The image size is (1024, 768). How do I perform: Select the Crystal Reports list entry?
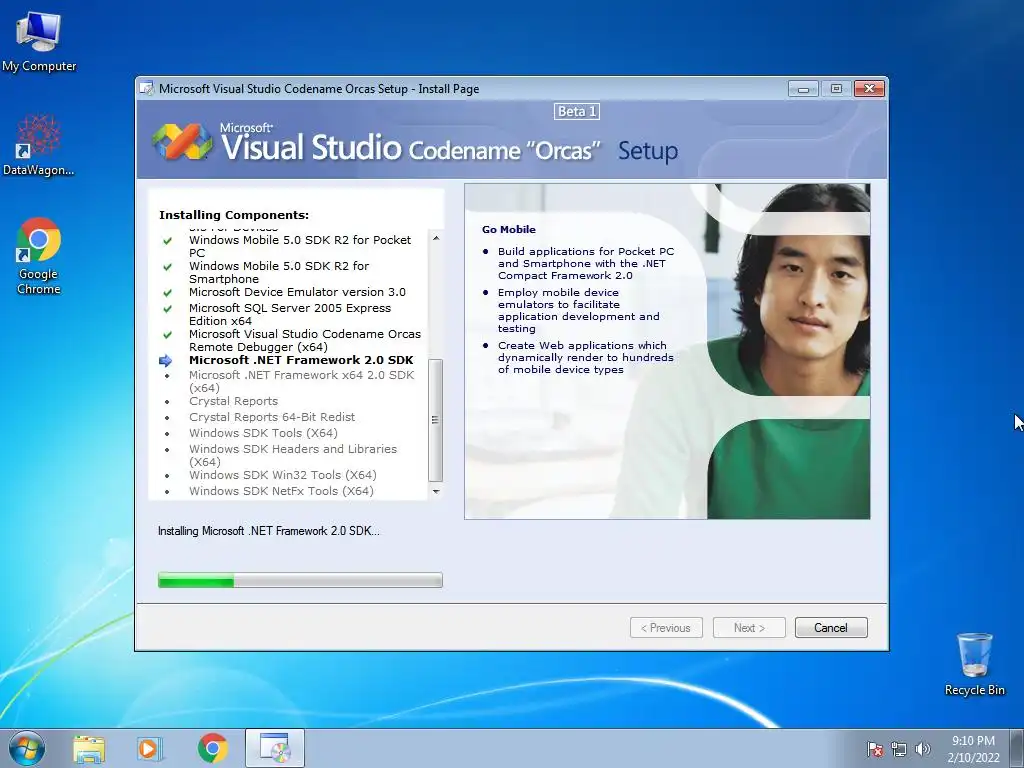(233, 401)
